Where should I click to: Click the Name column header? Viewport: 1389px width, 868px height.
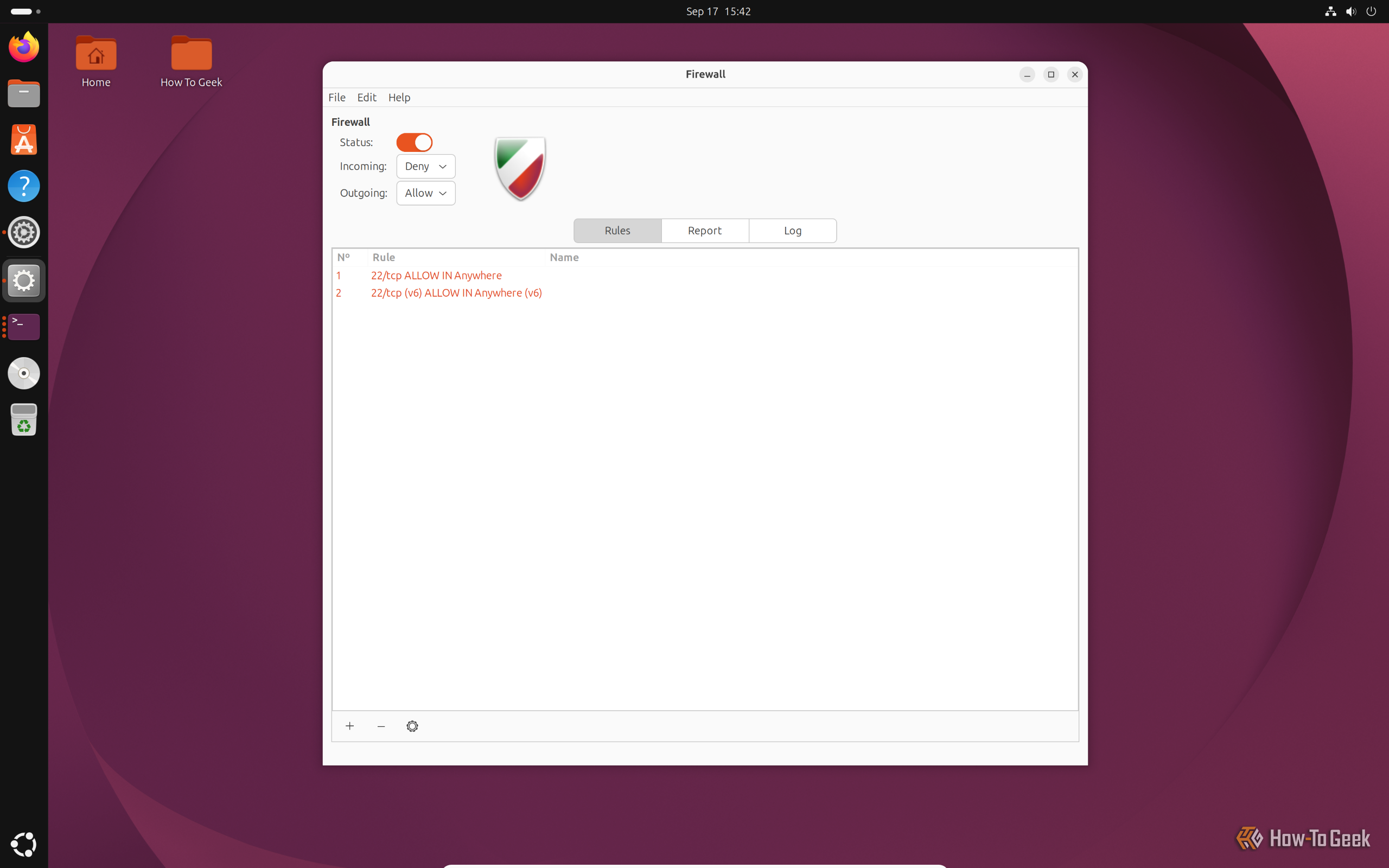pyautogui.click(x=811, y=258)
